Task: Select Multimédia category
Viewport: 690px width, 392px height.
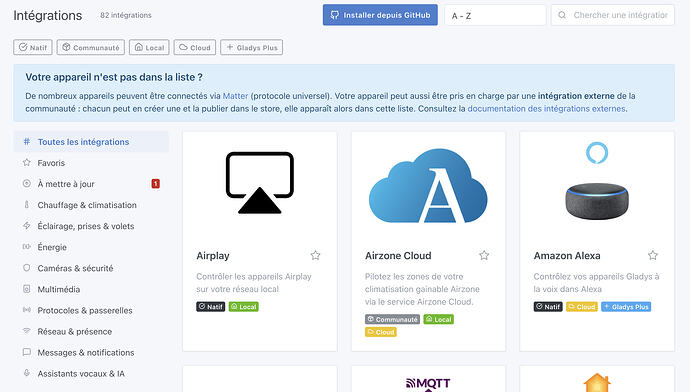Action: click(x=91, y=289)
